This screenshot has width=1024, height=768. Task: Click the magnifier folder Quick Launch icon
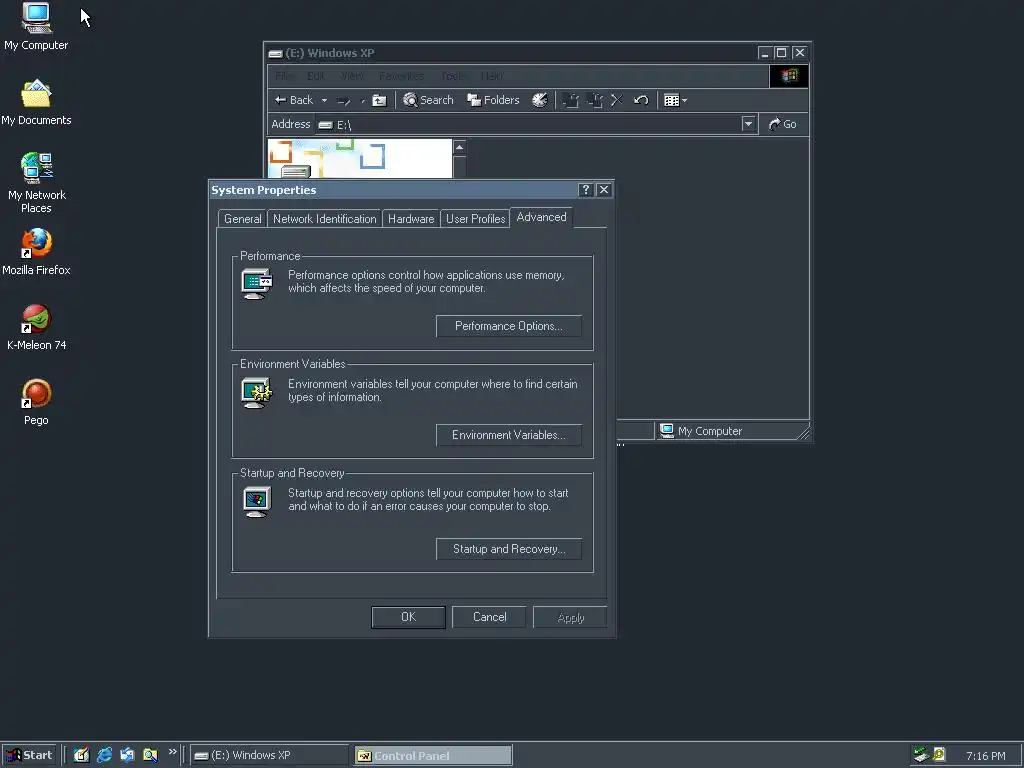[x=150, y=755]
